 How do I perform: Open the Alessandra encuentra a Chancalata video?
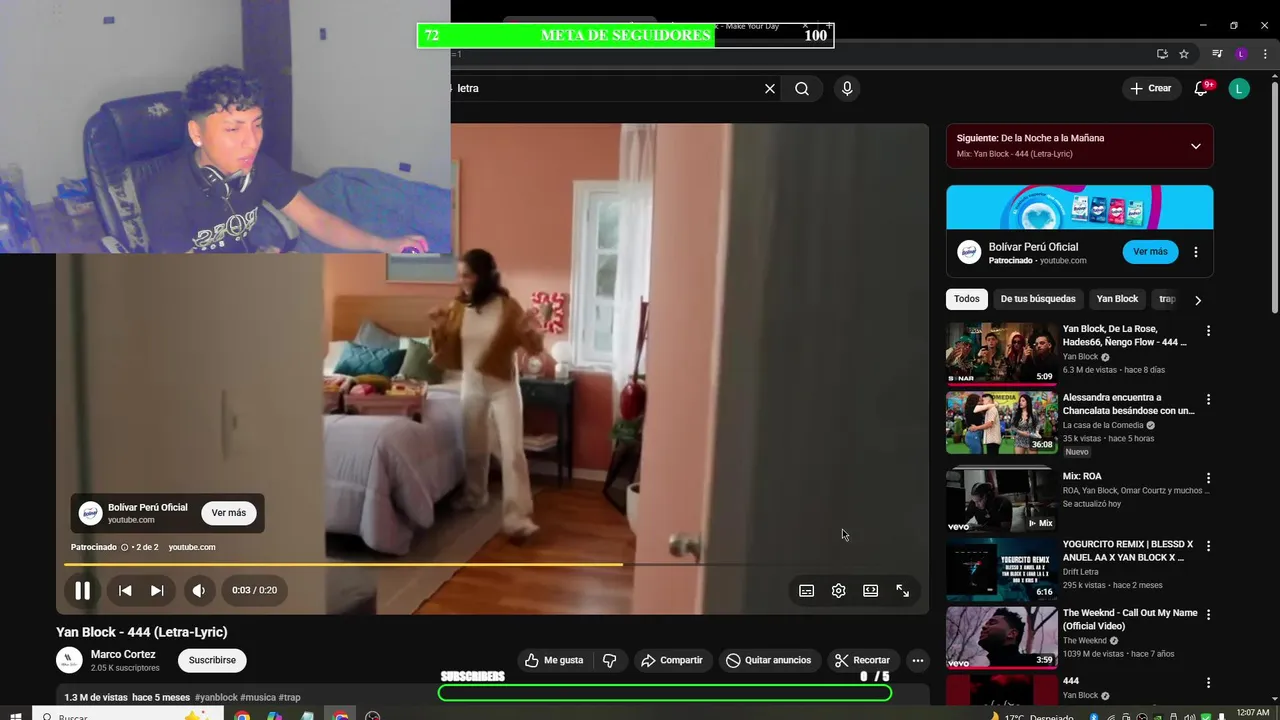1001,422
